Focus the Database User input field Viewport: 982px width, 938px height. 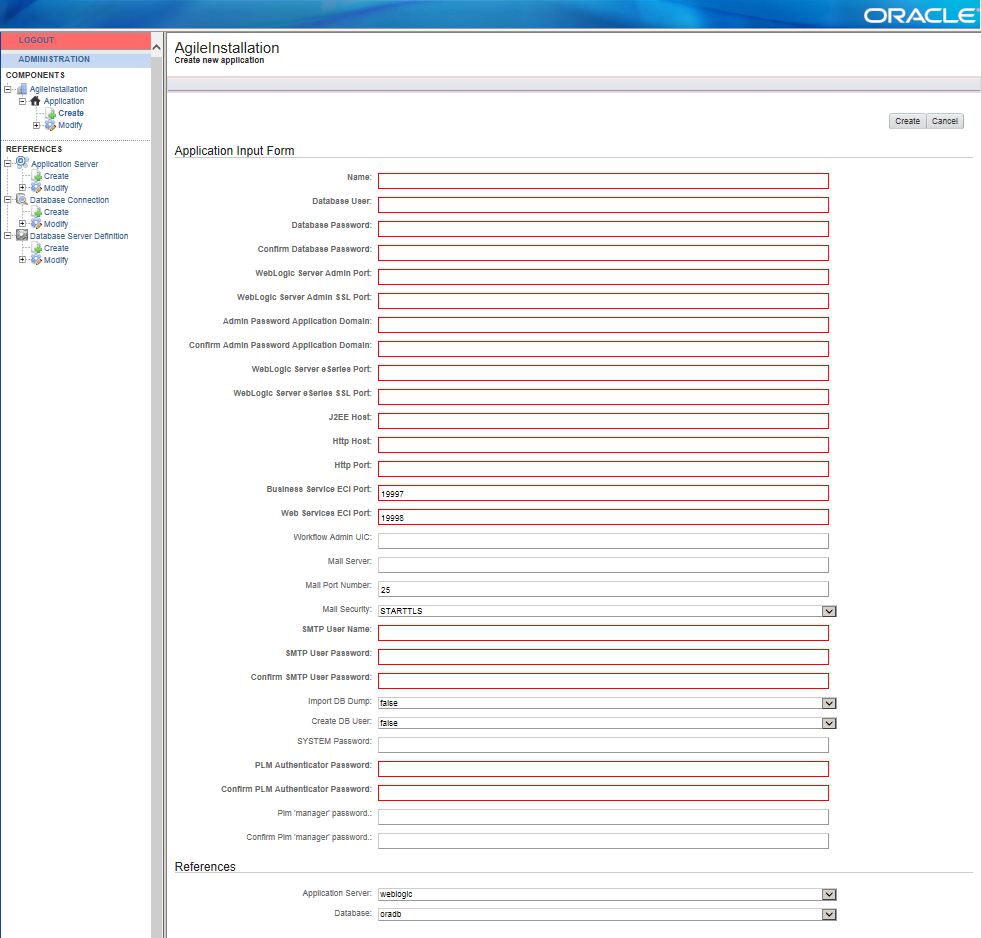tap(603, 205)
